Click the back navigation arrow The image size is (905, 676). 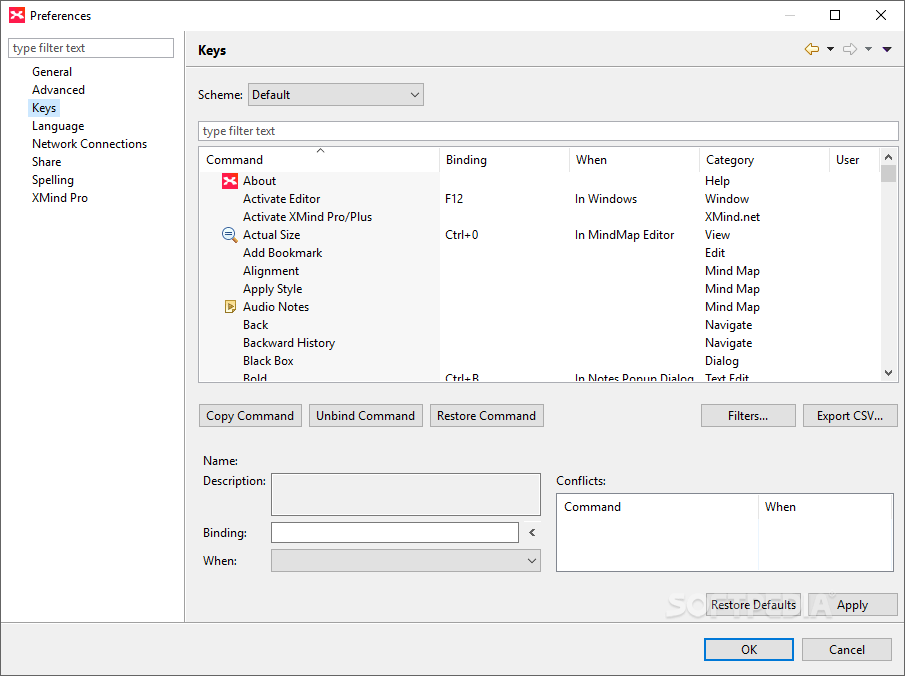811,48
